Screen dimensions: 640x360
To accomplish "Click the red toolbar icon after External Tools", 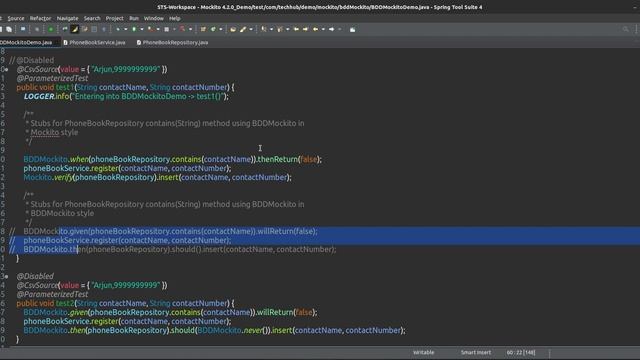I will tap(182, 29).
